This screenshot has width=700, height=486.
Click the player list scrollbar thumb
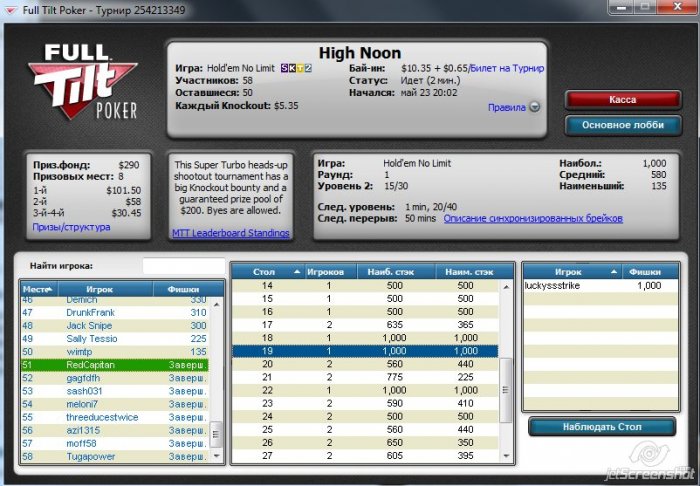(216, 434)
